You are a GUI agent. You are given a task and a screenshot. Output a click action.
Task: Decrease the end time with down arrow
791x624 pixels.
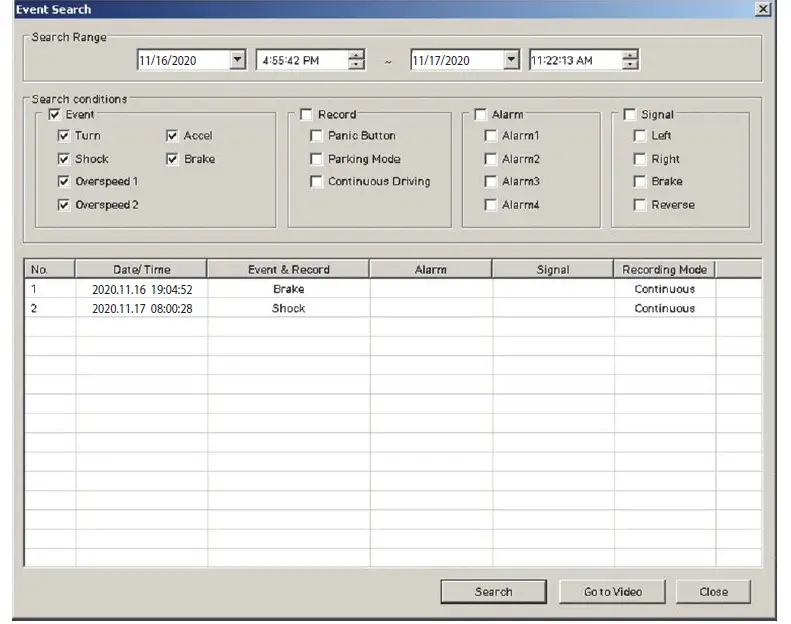pyautogui.click(x=630, y=65)
